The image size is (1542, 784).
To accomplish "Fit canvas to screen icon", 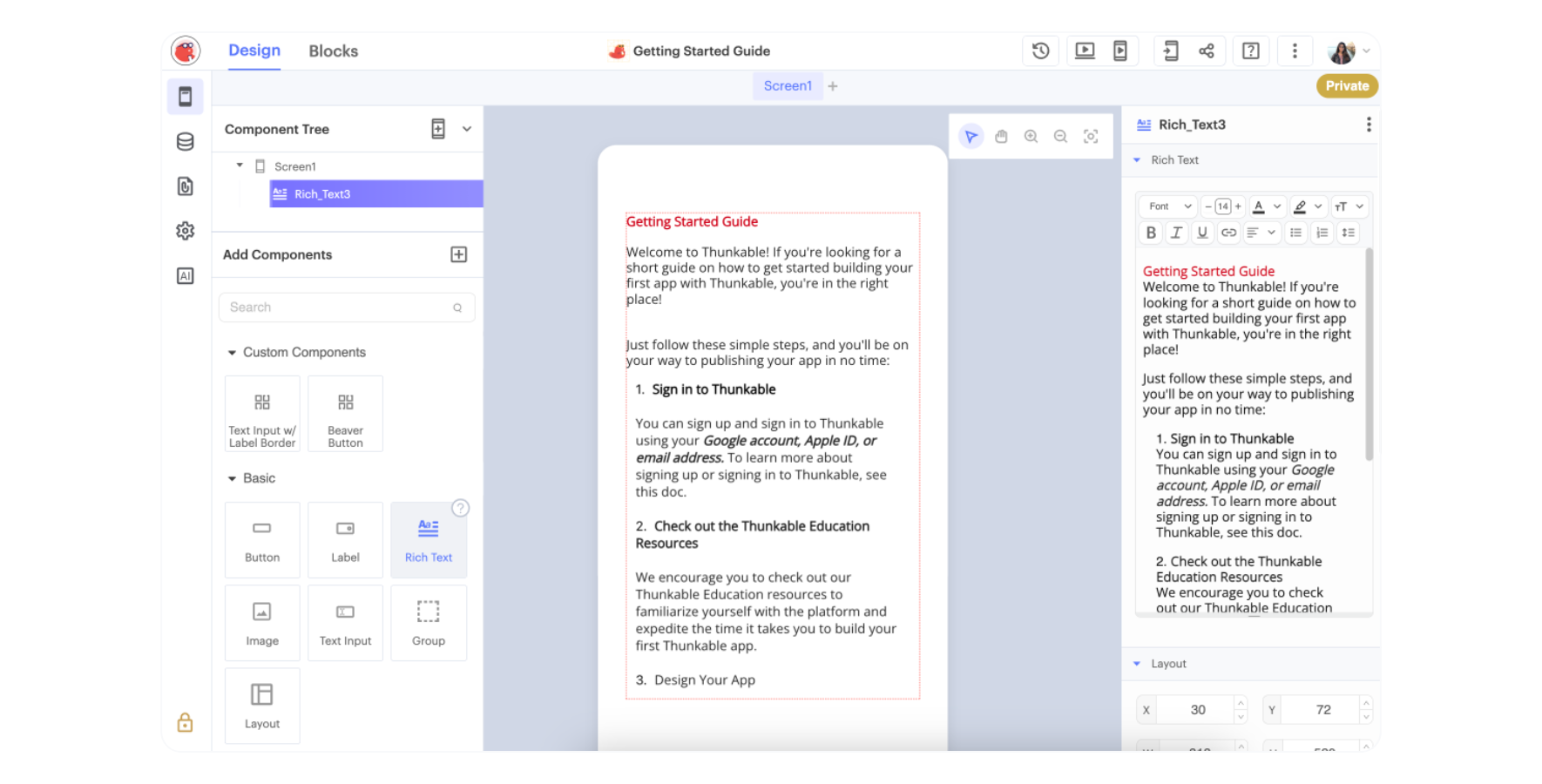I will point(1091,137).
